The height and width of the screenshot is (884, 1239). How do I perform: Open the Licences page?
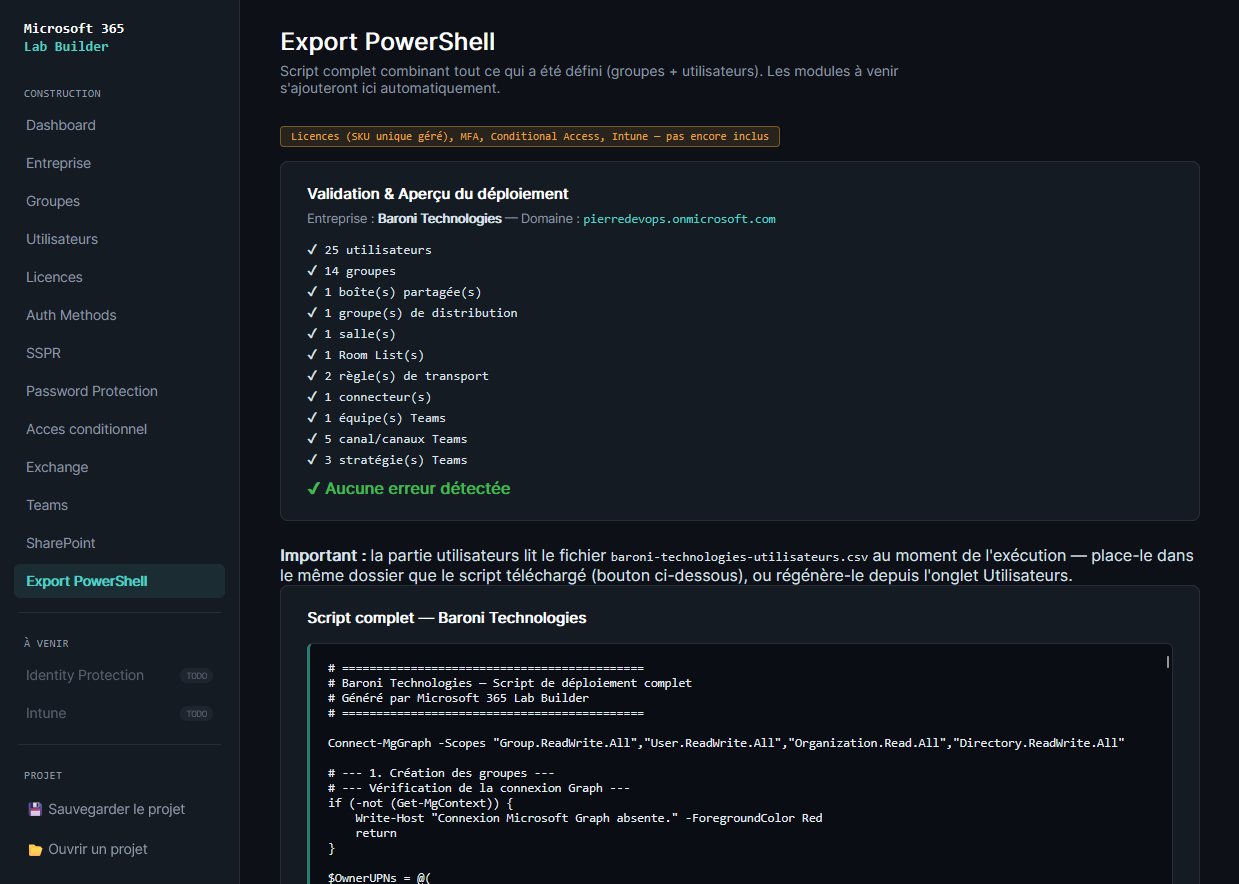119,277
